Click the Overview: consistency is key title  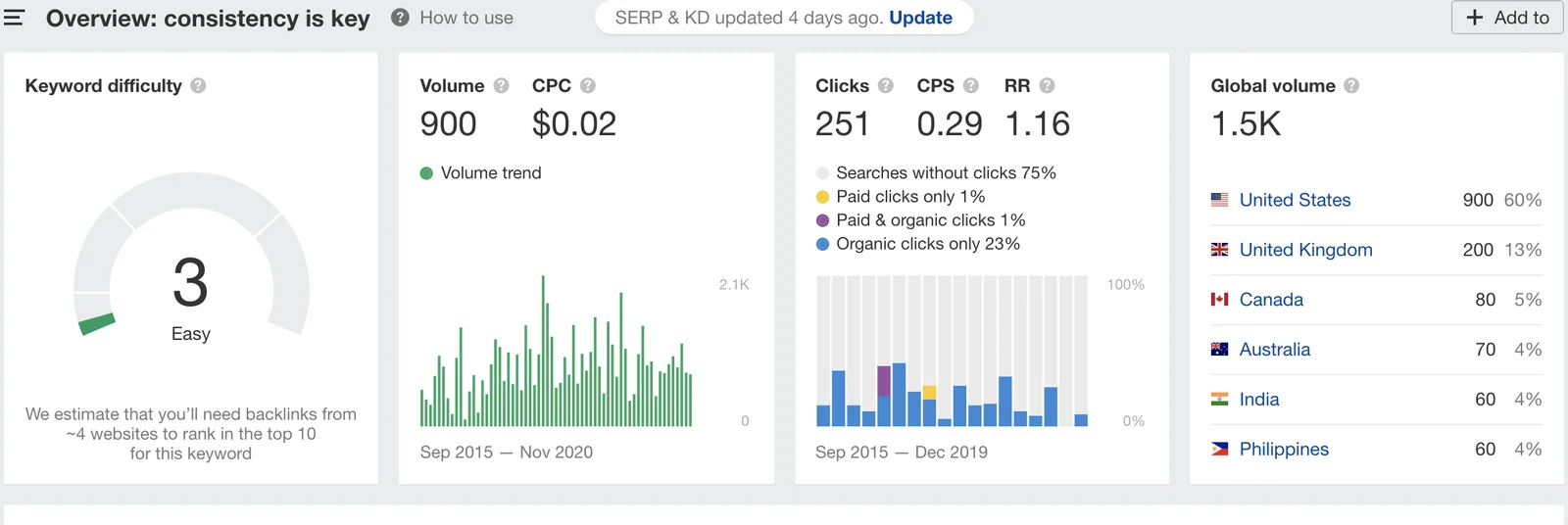208,19
